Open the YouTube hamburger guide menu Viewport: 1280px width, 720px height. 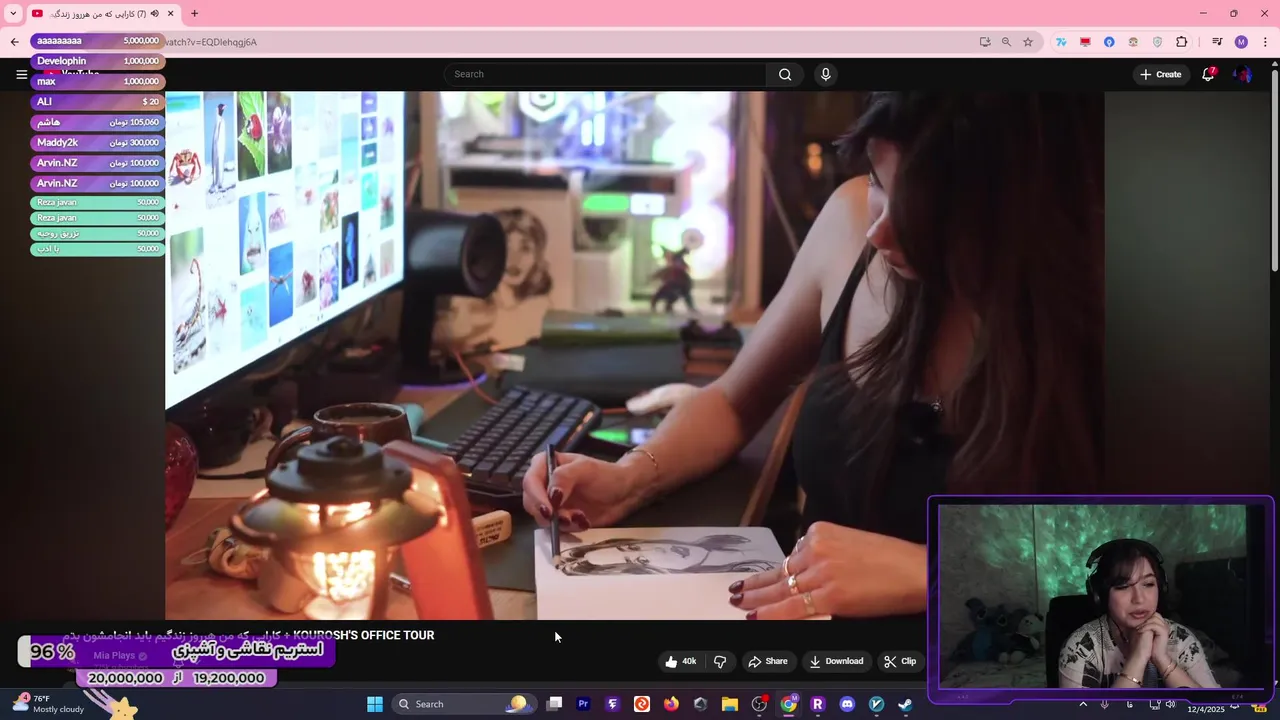(21, 74)
